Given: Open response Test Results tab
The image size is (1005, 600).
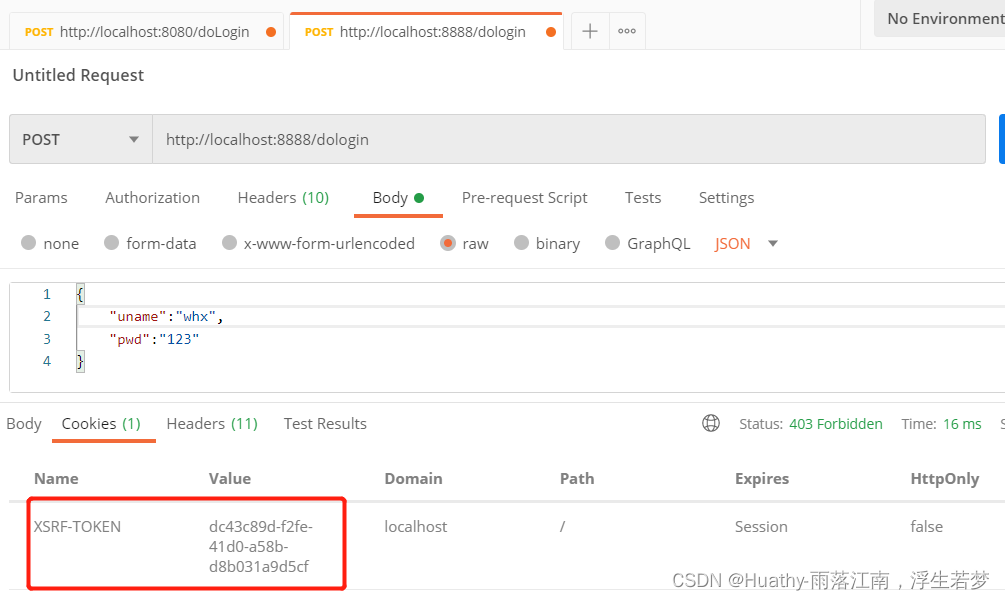Looking at the screenshot, I should (325, 423).
